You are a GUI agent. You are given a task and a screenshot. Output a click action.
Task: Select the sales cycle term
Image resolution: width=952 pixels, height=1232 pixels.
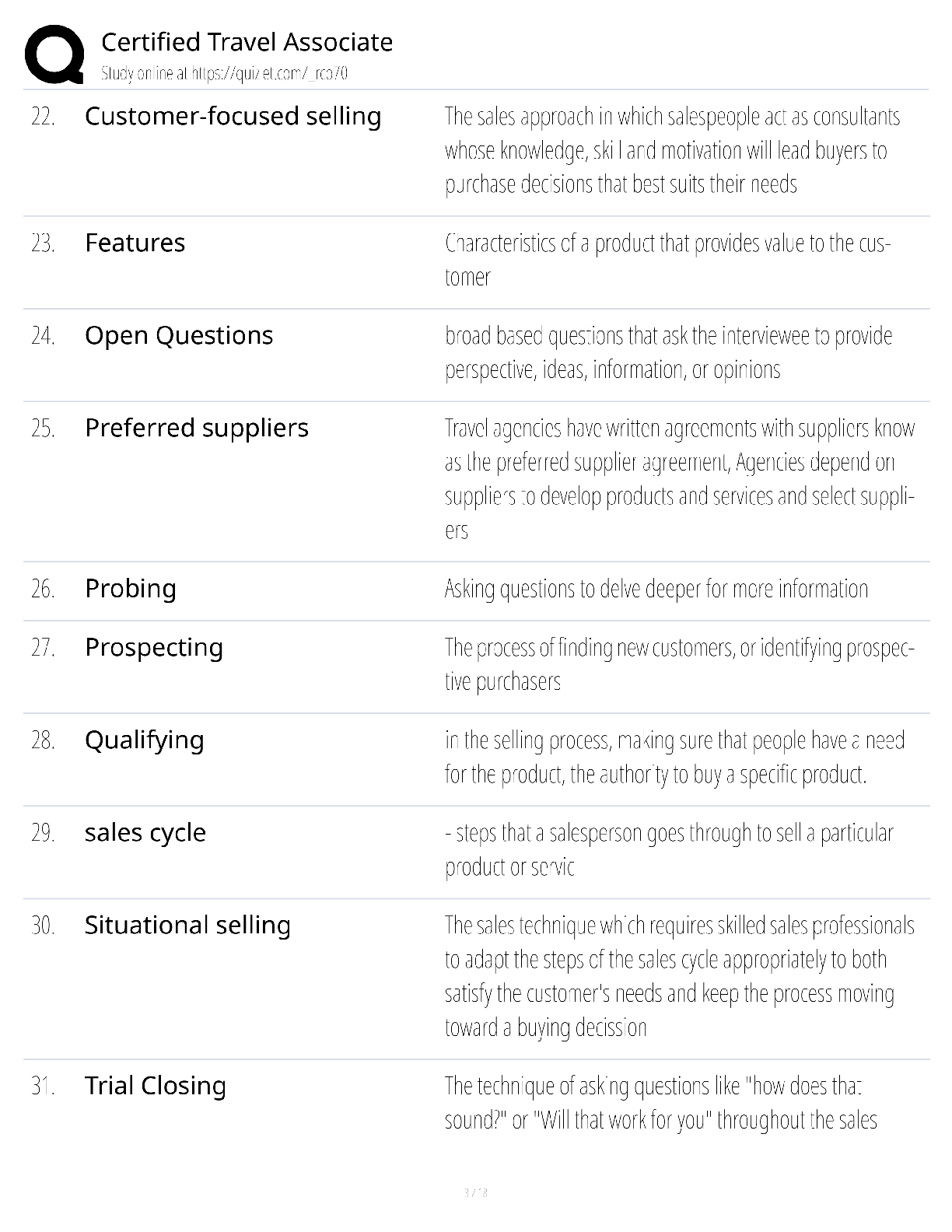(x=145, y=832)
